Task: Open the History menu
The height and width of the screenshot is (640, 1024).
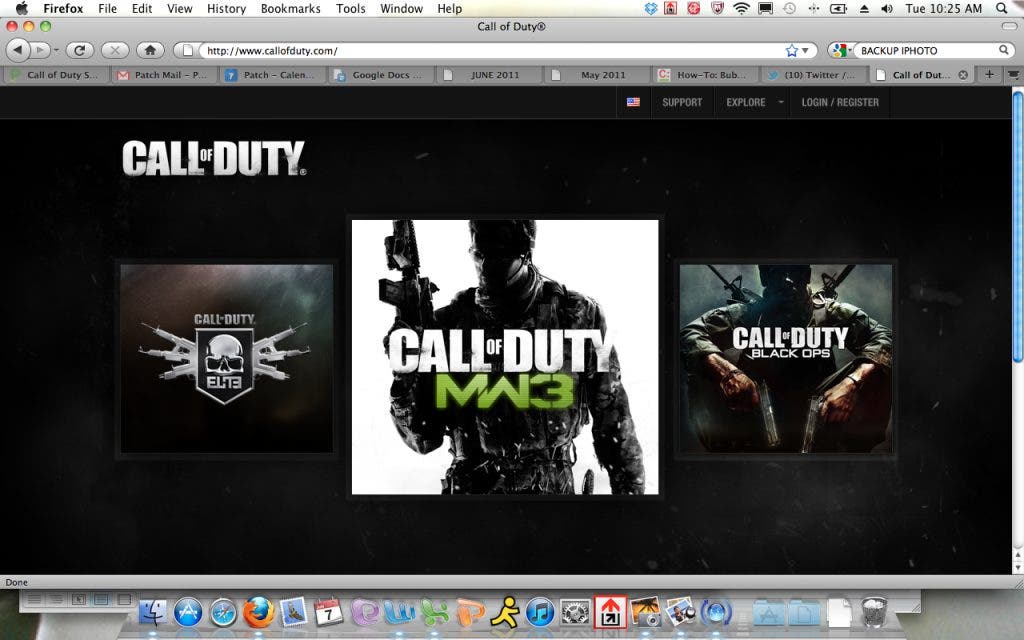Action: (227, 8)
